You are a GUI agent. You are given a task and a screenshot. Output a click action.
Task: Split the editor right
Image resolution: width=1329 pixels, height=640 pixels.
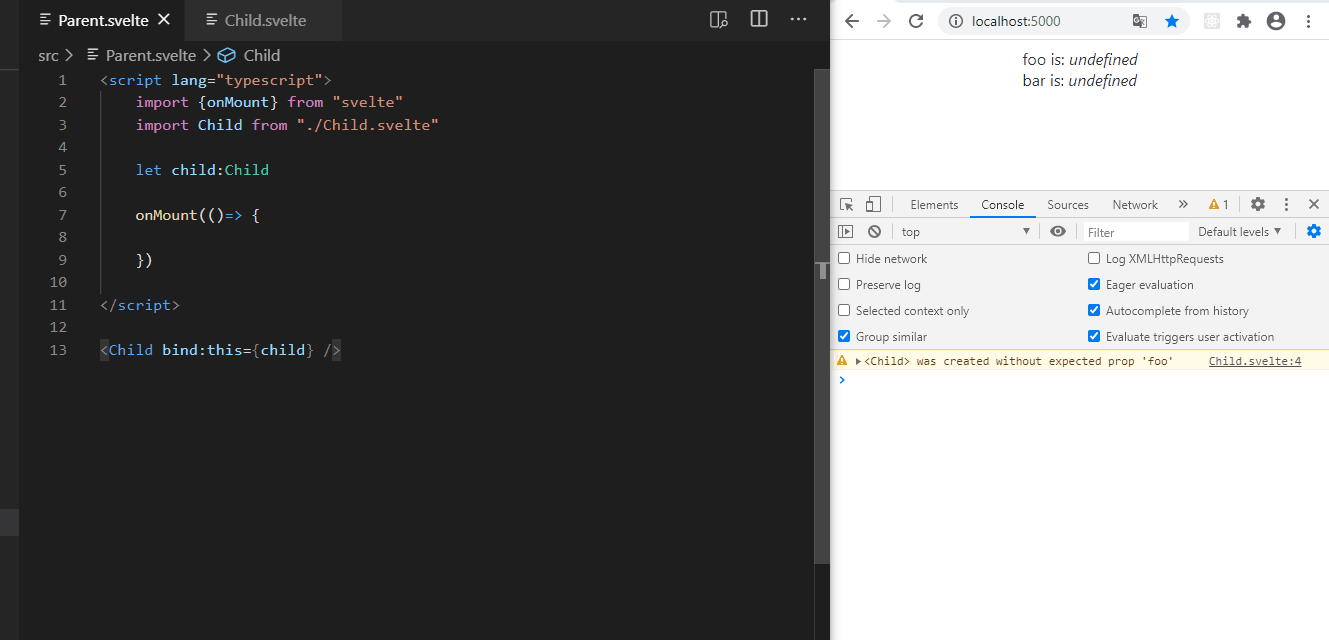(759, 19)
